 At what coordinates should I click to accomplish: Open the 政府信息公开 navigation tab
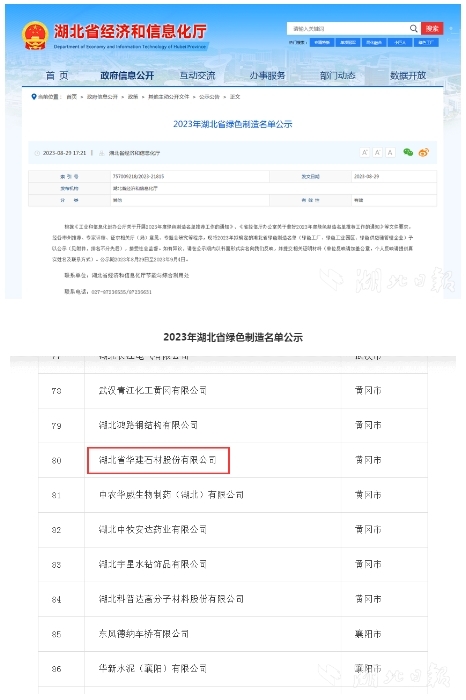[127, 75]
